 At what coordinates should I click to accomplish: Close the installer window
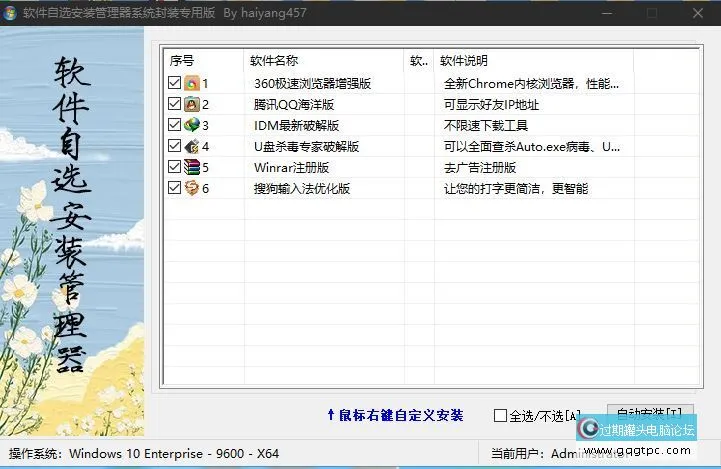pos(698,13)
